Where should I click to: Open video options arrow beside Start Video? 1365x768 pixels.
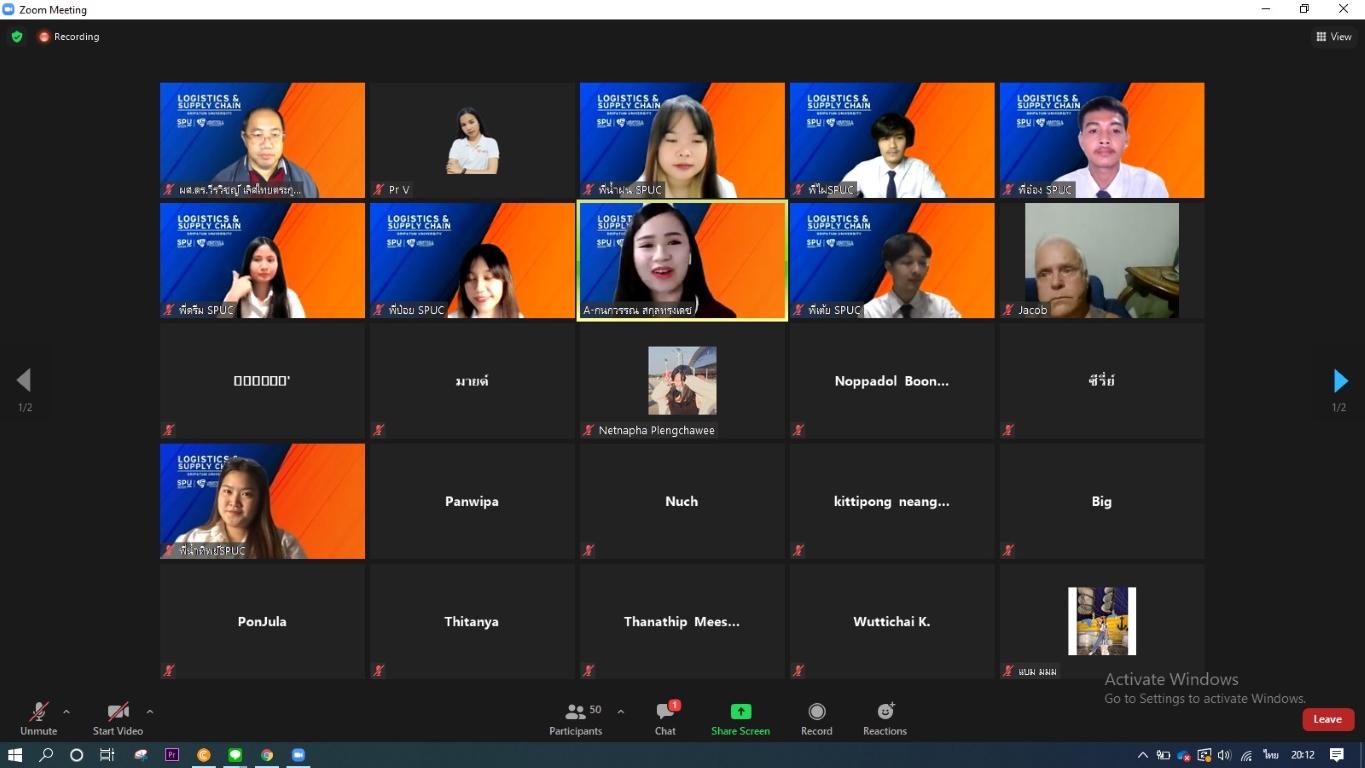point(150,712)
